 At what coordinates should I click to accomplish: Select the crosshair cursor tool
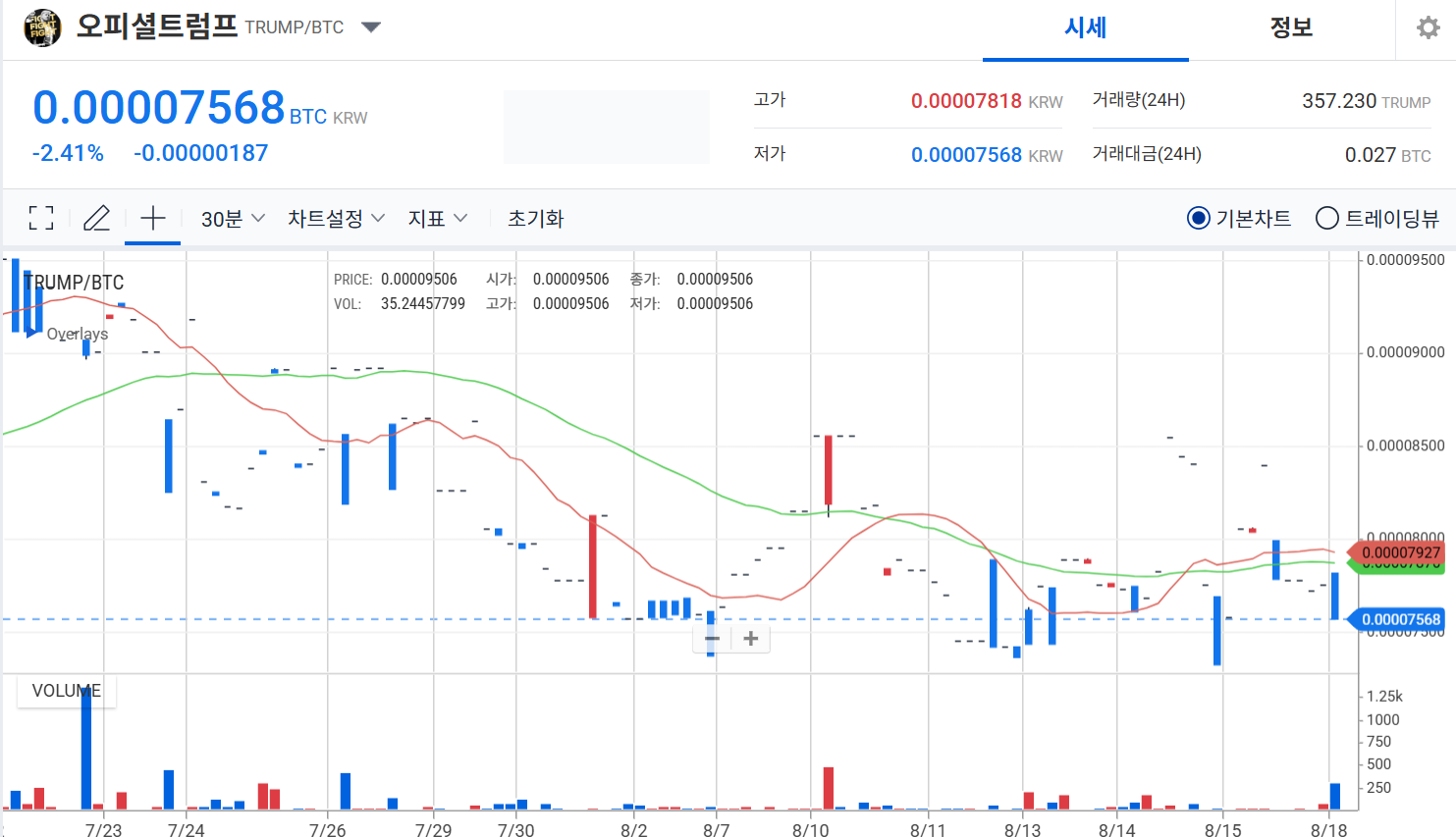pyautogui.click(x=153, y=218)
